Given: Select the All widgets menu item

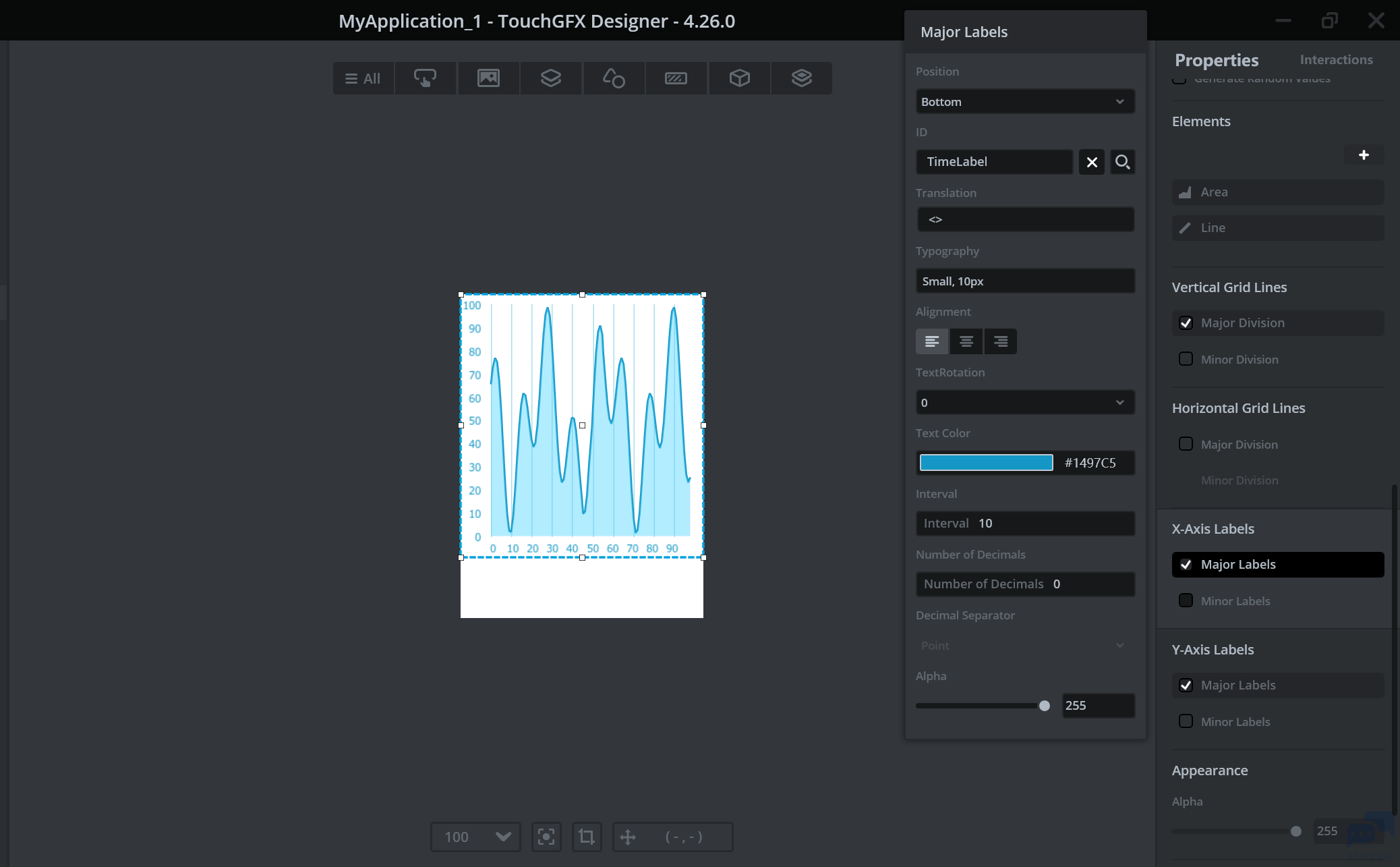Looking at the screenshot, I should [363, 78].
